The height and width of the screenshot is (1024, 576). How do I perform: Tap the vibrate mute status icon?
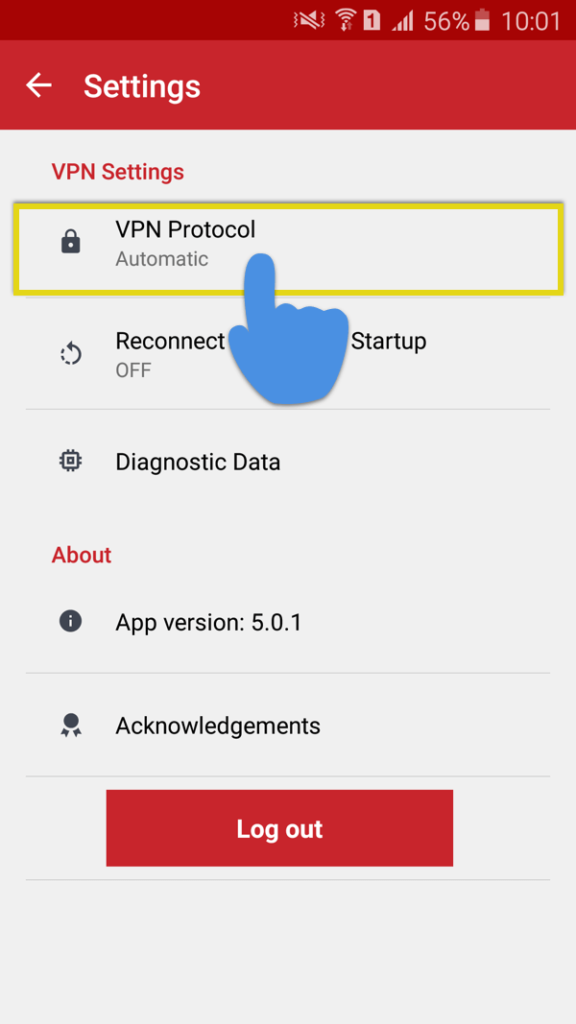(x=310, y=22)
